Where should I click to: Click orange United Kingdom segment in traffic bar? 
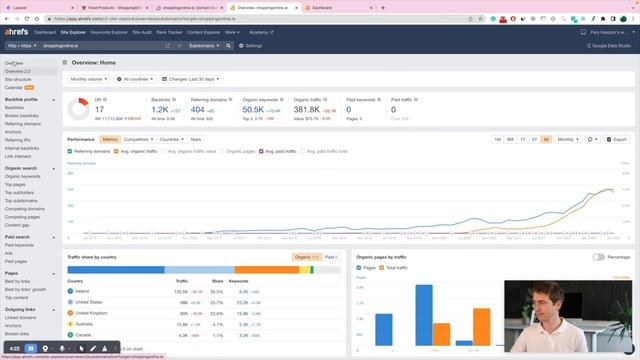click(267, 269)
